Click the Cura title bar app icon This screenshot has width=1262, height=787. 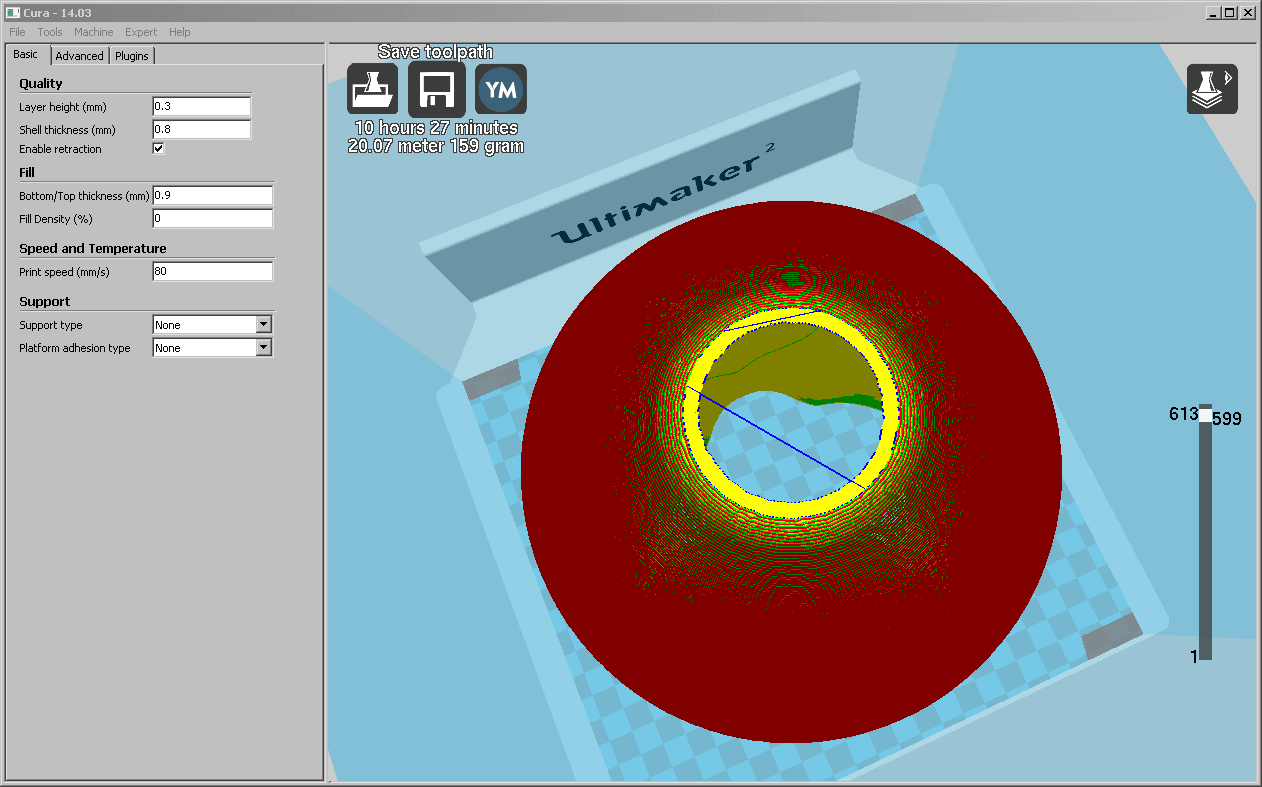tap(12, 12)
